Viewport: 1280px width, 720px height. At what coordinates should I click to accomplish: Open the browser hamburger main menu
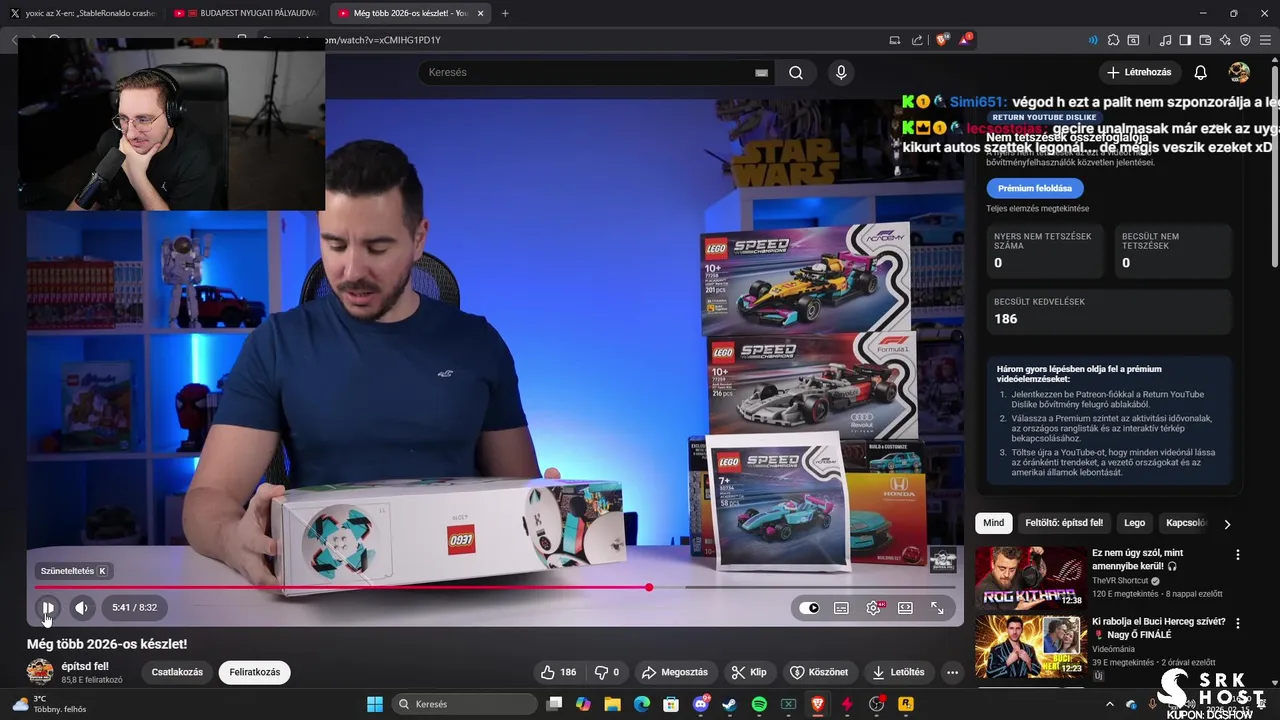pos(1267,40)
